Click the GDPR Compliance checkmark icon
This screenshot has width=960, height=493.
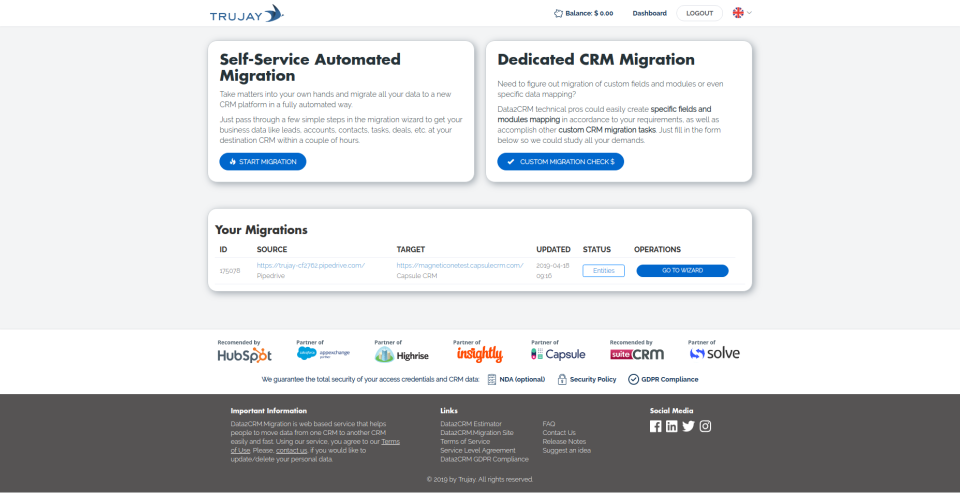coord(634,380)
